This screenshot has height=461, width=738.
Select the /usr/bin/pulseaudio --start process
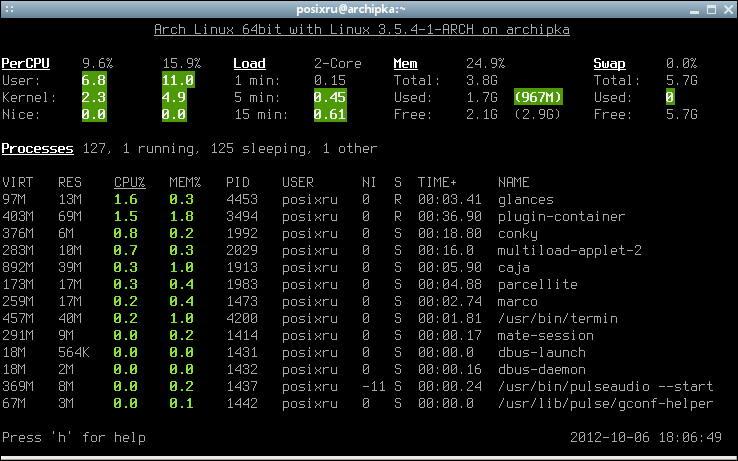pos(605,387)
